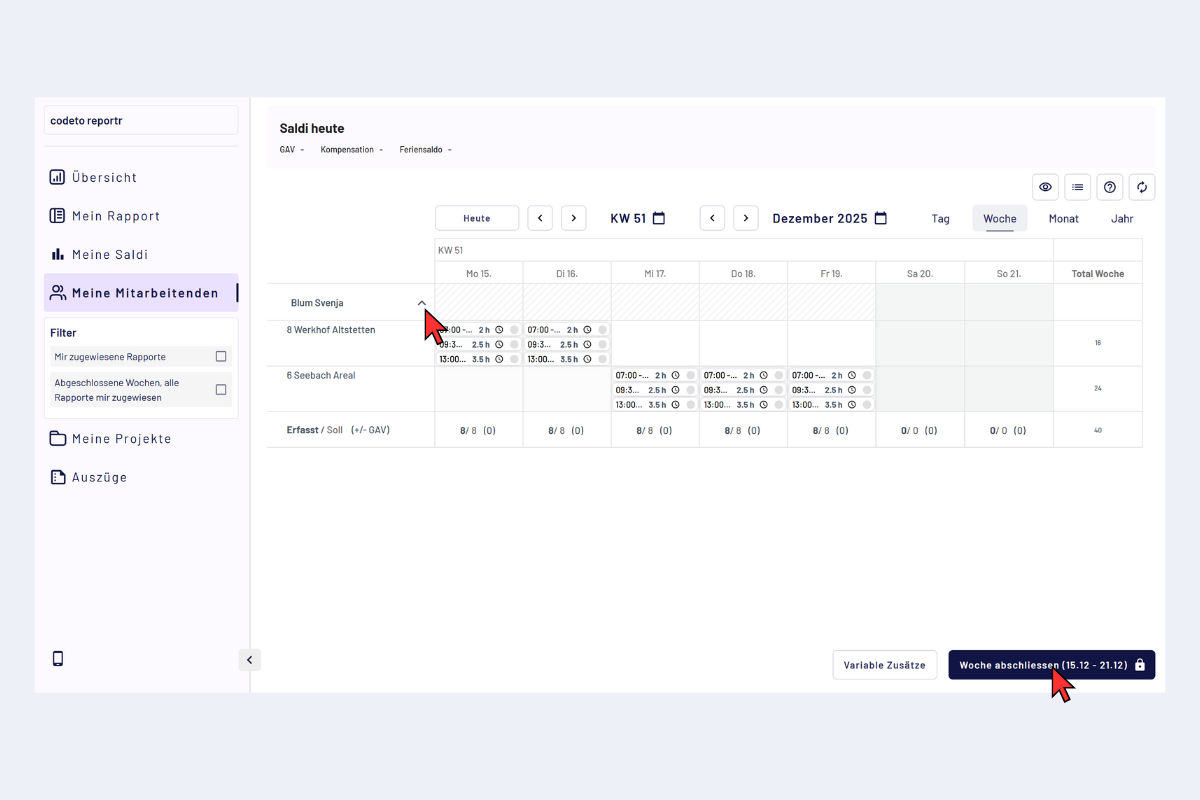Check 'Abgeschlossene Wochen' filter checkbox
The height and width of the screenshot is (800, 1200).
click(221, 390)
